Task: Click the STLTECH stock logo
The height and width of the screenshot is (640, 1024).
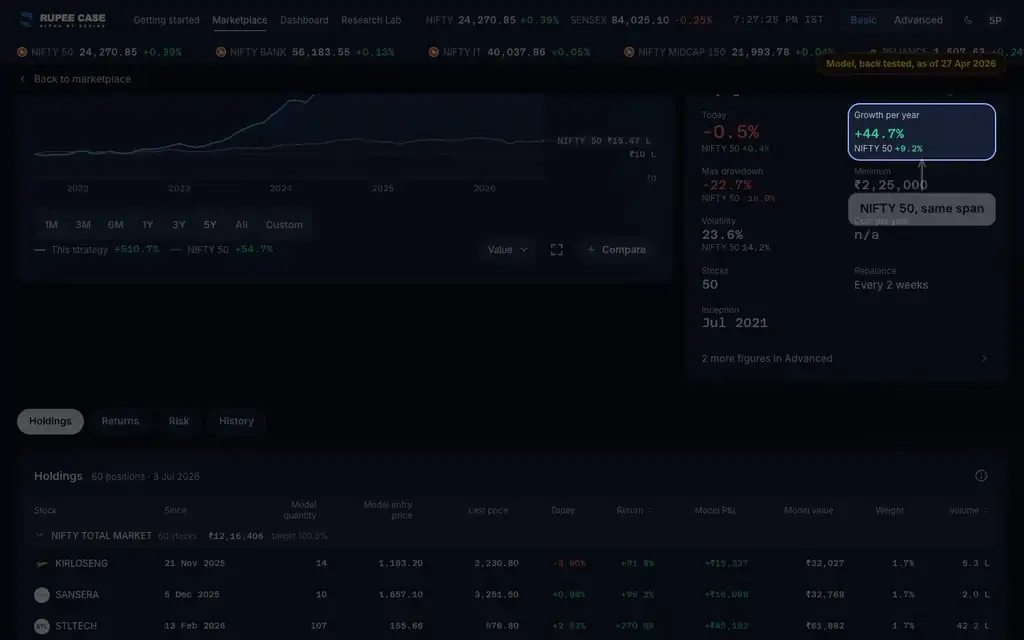Action: [42, 626]
